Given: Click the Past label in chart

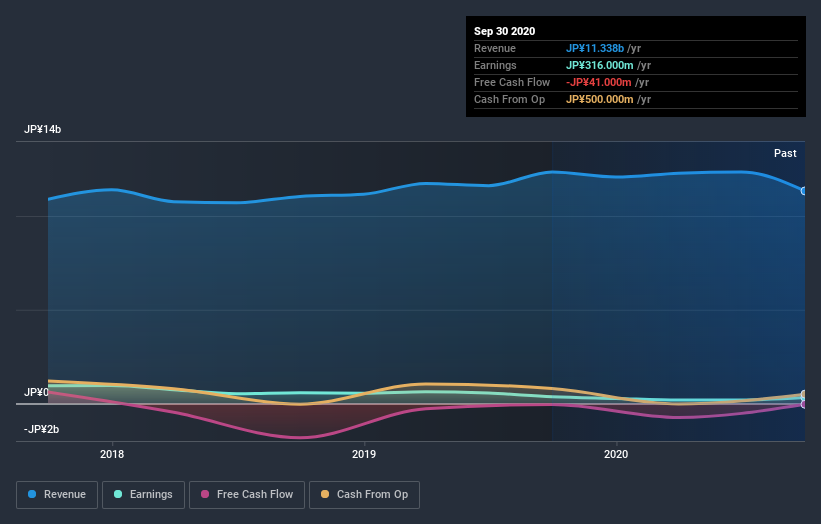Looking at the screenshot, I should point(785,153).
